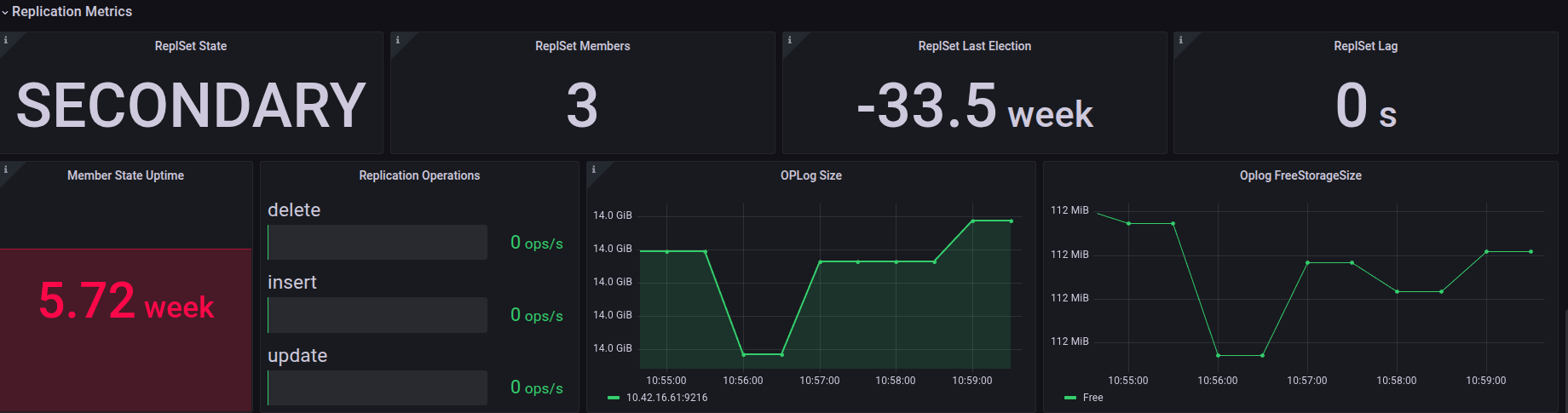Click green color swatch beside Free legend
The height and width of the screenshot is (413, 1568).
pos(1070,398)
